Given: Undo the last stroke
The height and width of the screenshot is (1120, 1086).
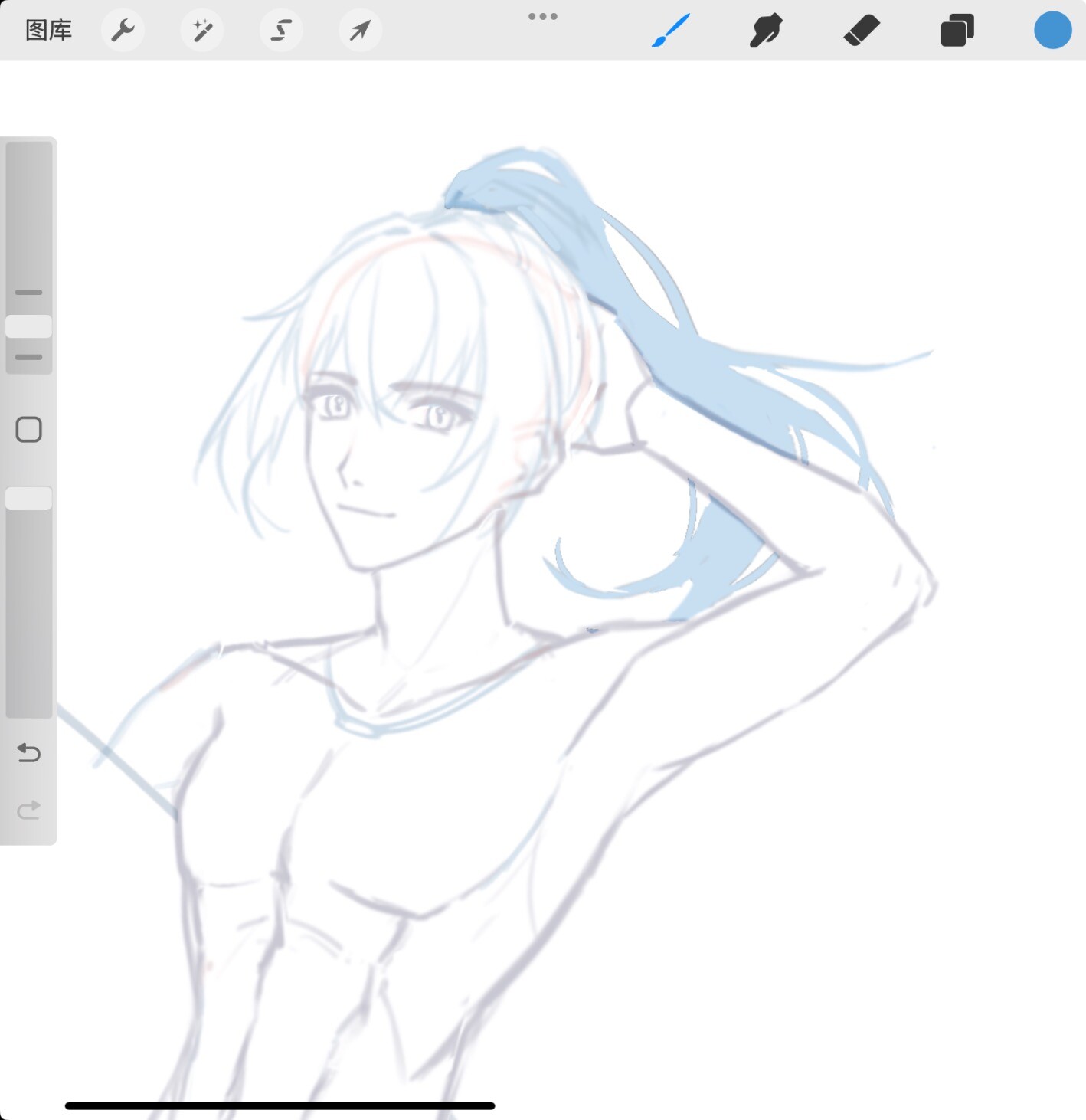Looking at the screenshot, I should [x=29, y=753].
